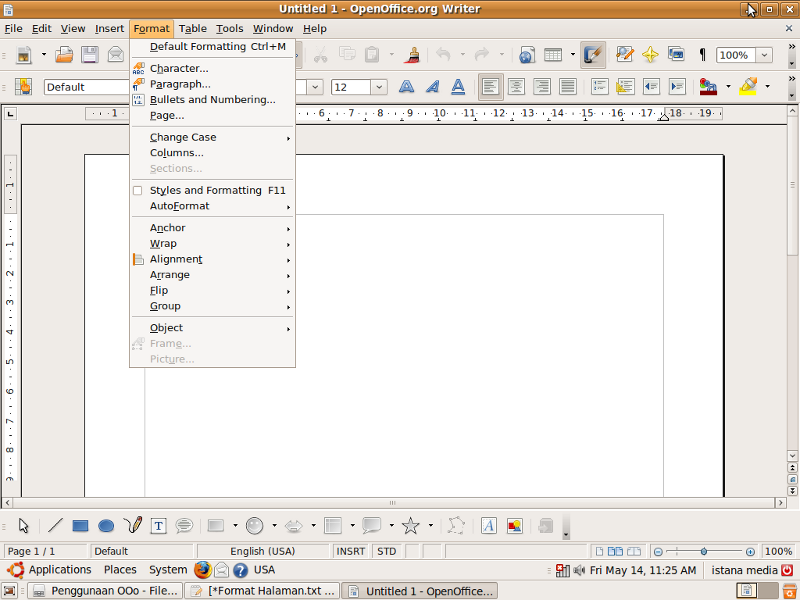Viewport: 800px width, 600px height.
Task: Toggle nonprinting characters display
Action: [702, 55]
